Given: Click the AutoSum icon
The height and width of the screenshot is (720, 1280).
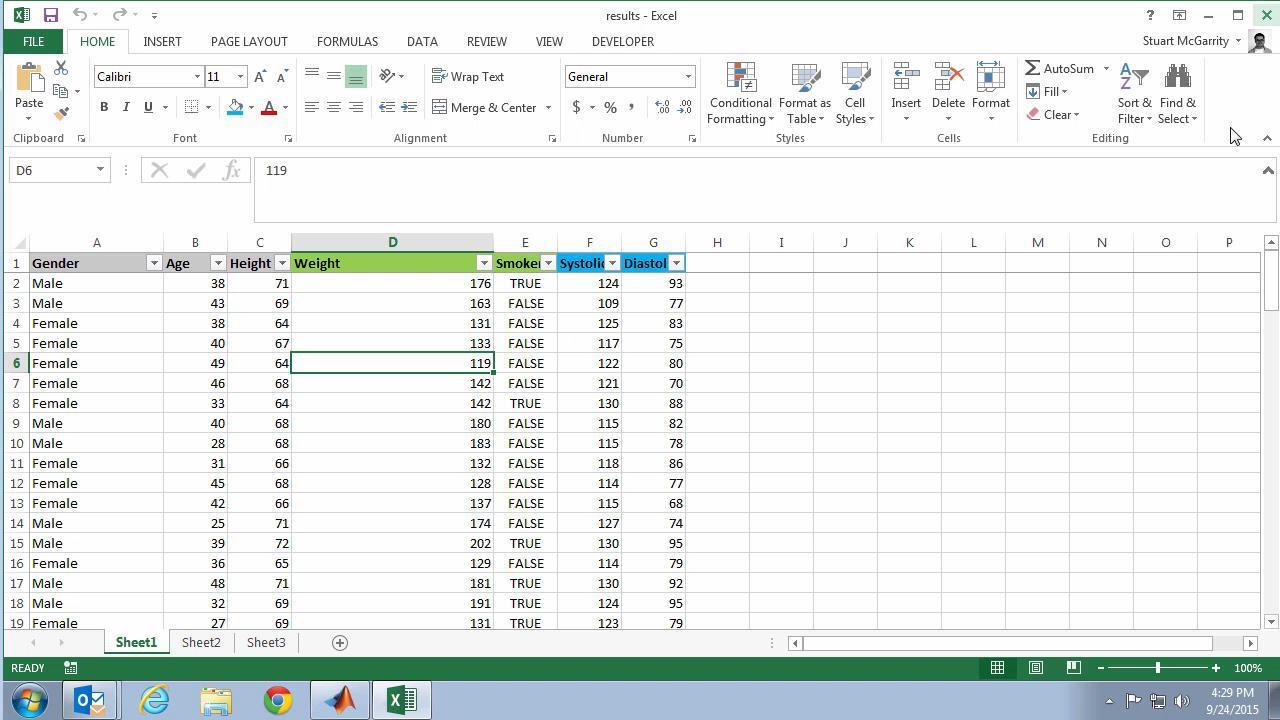Looking at the screenshot, I should (x=1033, y=68).
